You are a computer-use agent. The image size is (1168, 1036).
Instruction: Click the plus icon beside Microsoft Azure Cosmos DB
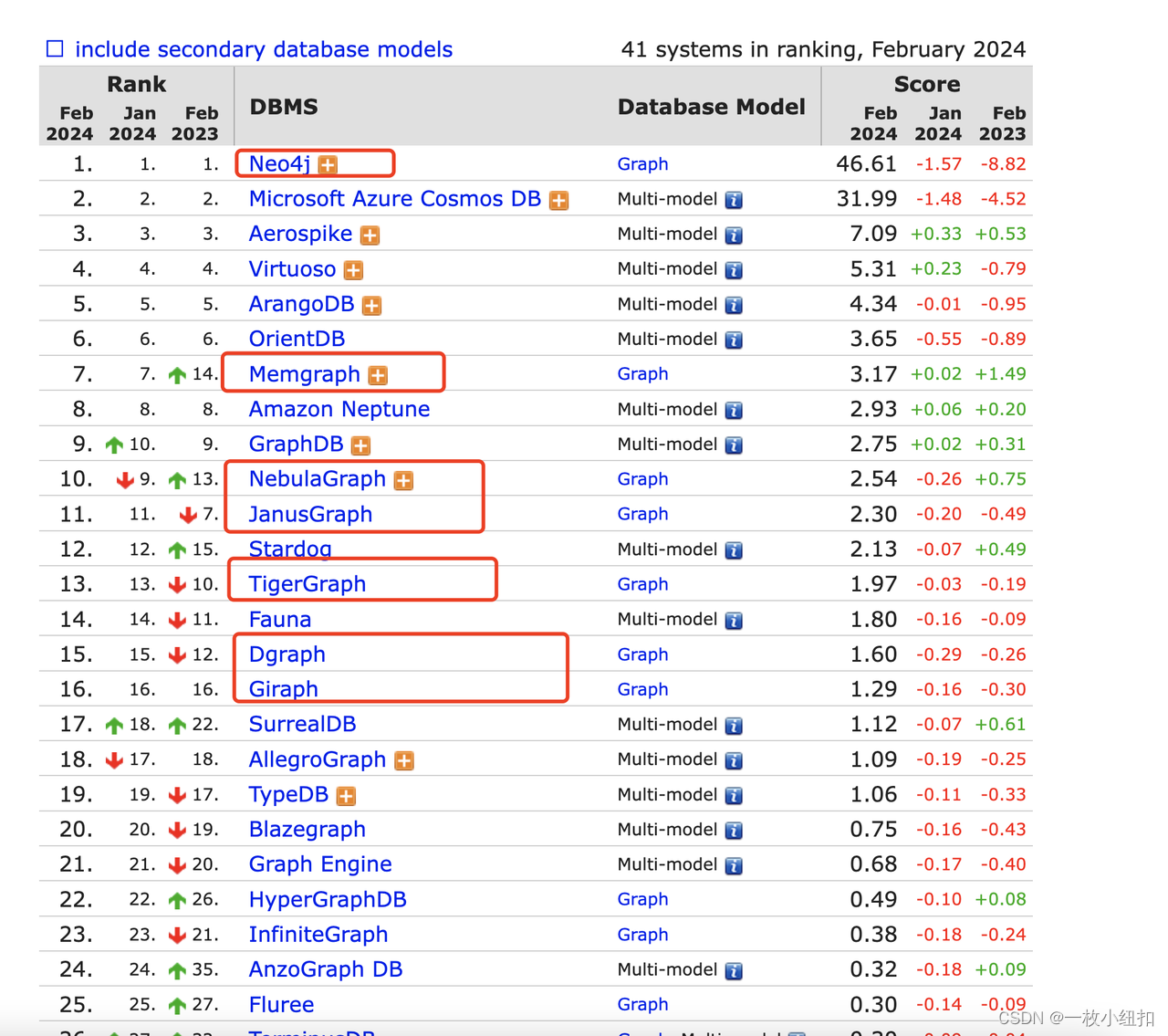558,200
